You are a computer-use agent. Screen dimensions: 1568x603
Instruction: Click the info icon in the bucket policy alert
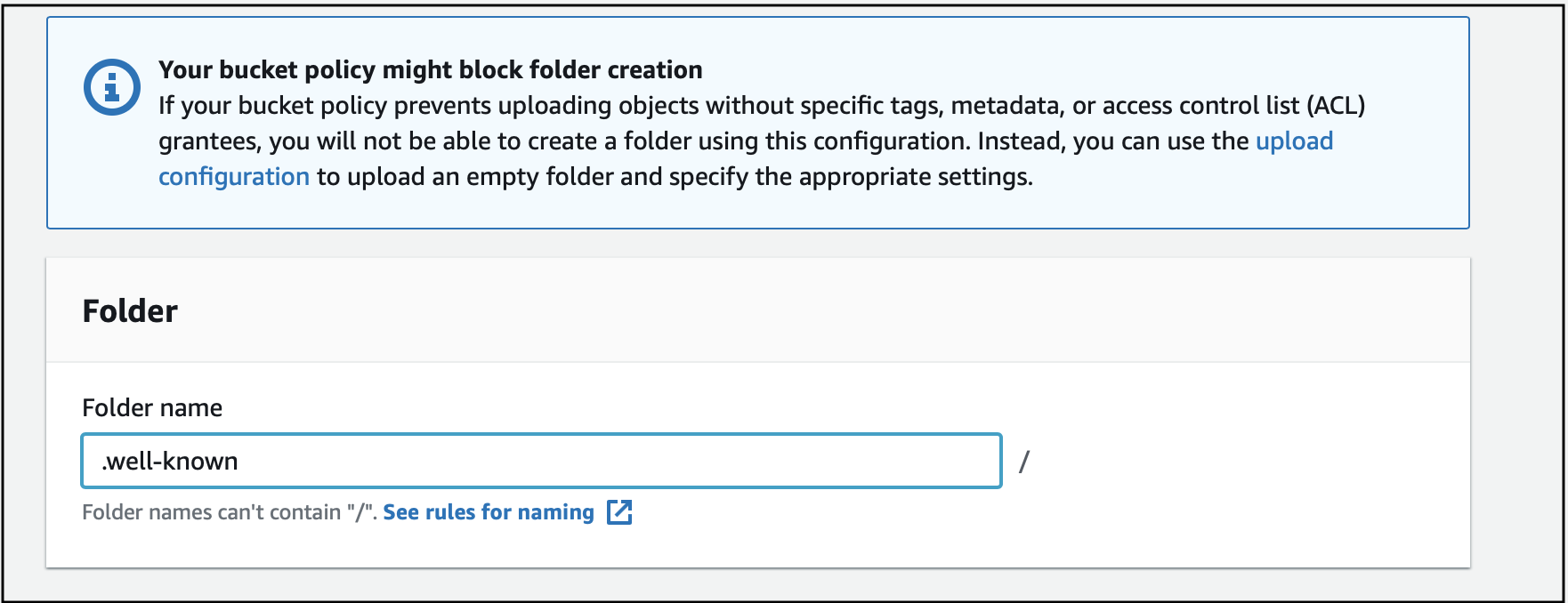point(111,87)
